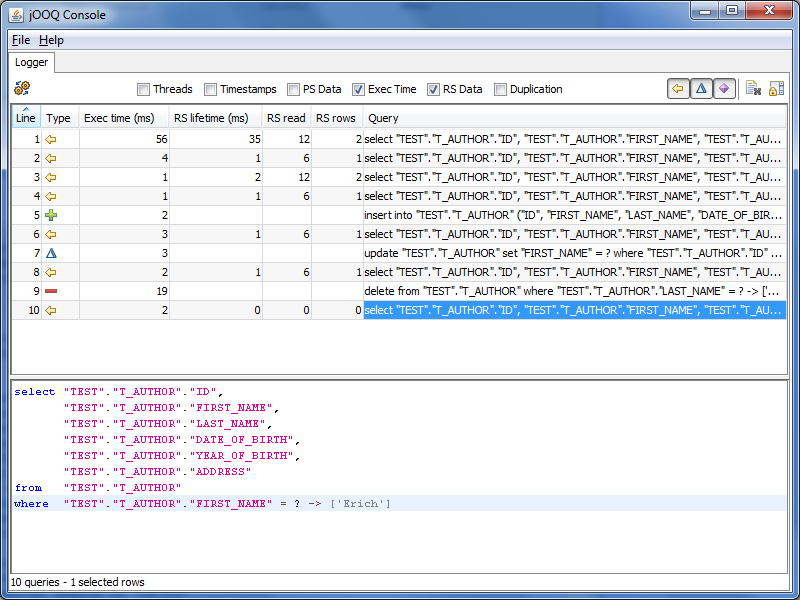Click the scroll lock icon
The width and height of the screenshot is (800, 600).
click(x=776, y=89)
